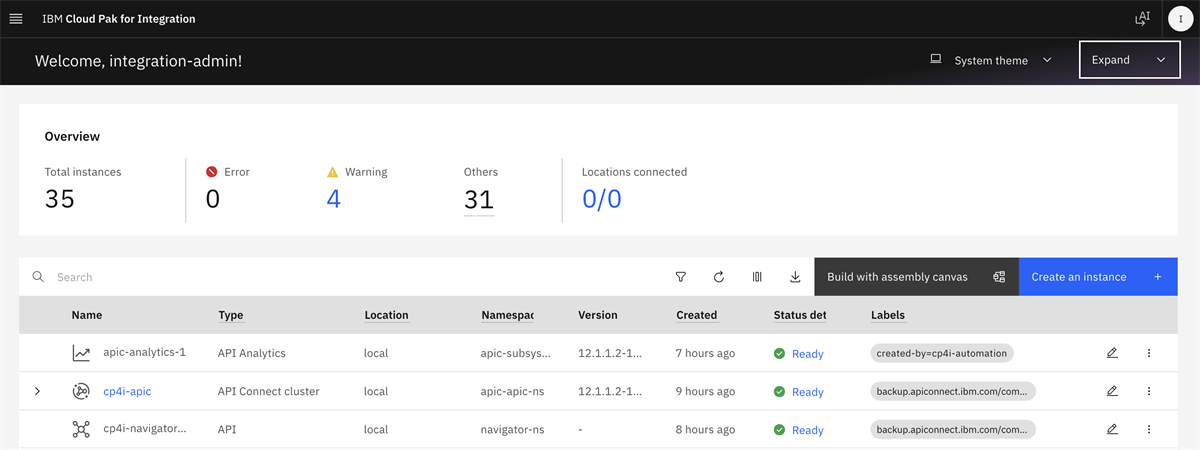The height and width of the screenshot is (450, 1200).
Task: Click the API Connect cluster type cell
Action: click(269, 391)
